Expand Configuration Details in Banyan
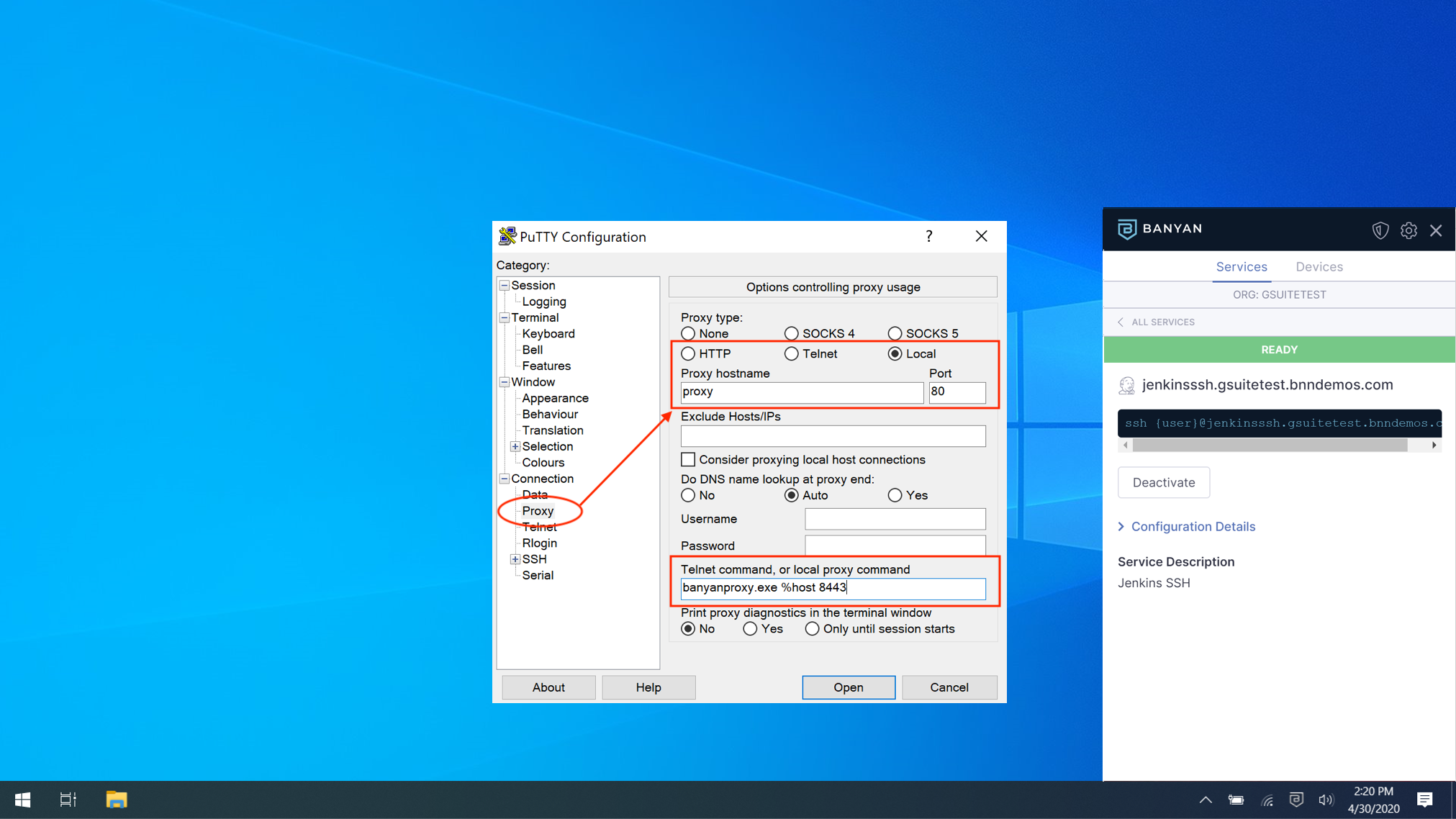1456x819 pixels. (1186, 527)
